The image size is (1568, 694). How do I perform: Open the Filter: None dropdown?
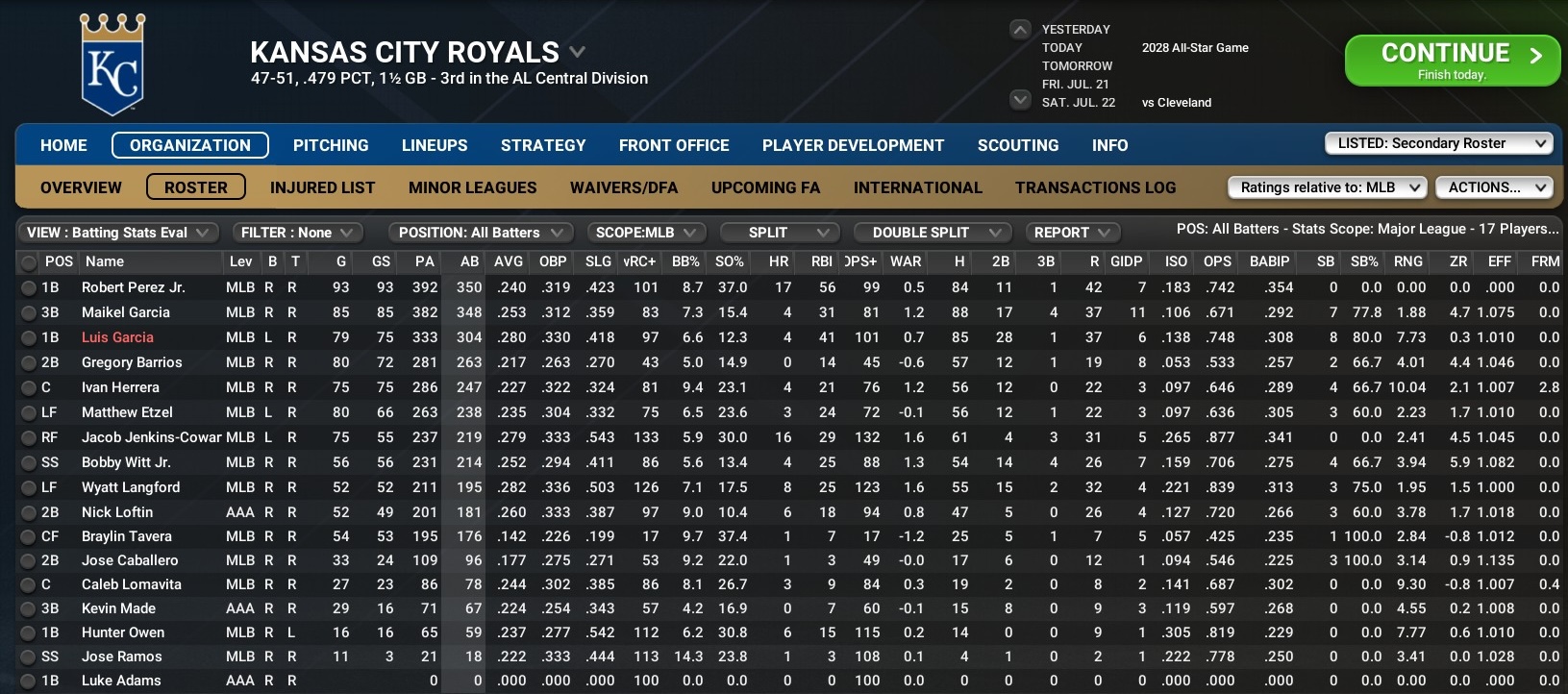click(297, 233)
